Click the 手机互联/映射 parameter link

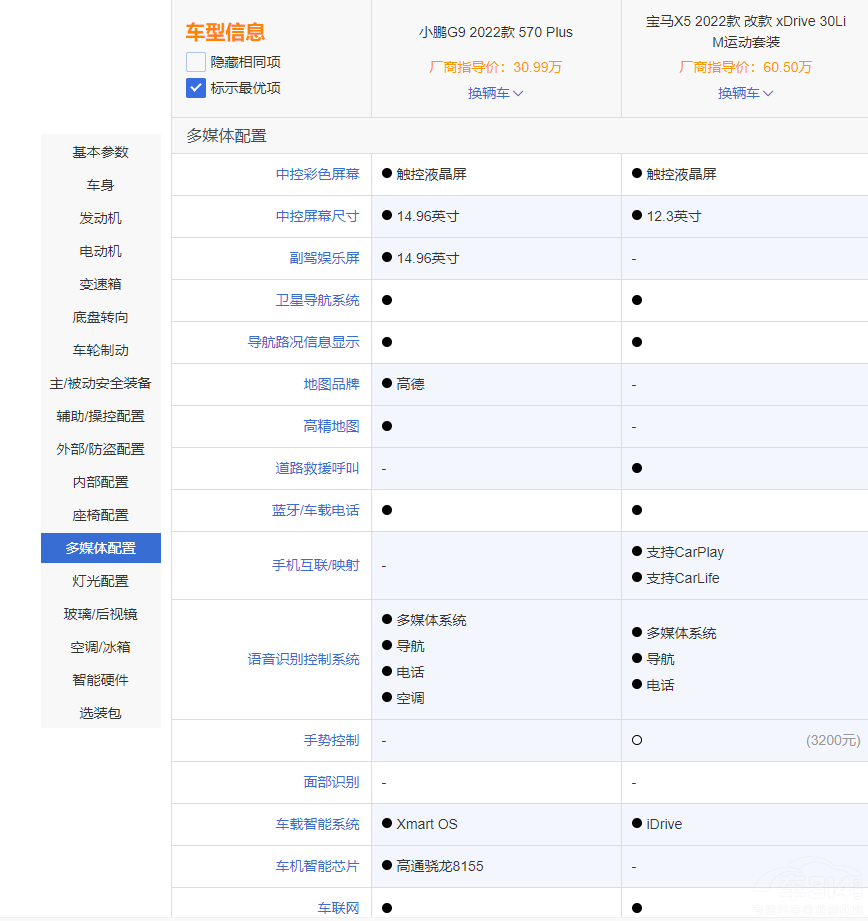[x=315, y=566]
